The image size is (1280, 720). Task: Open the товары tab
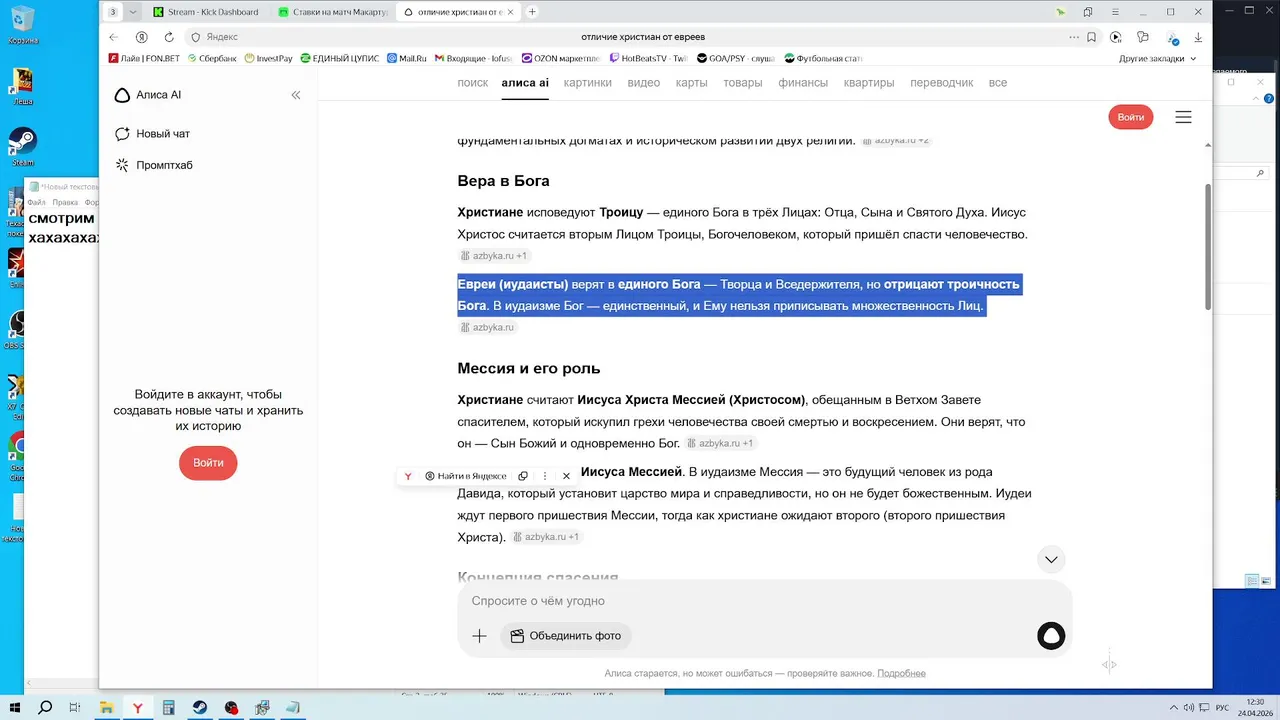(x=743, y=83)
